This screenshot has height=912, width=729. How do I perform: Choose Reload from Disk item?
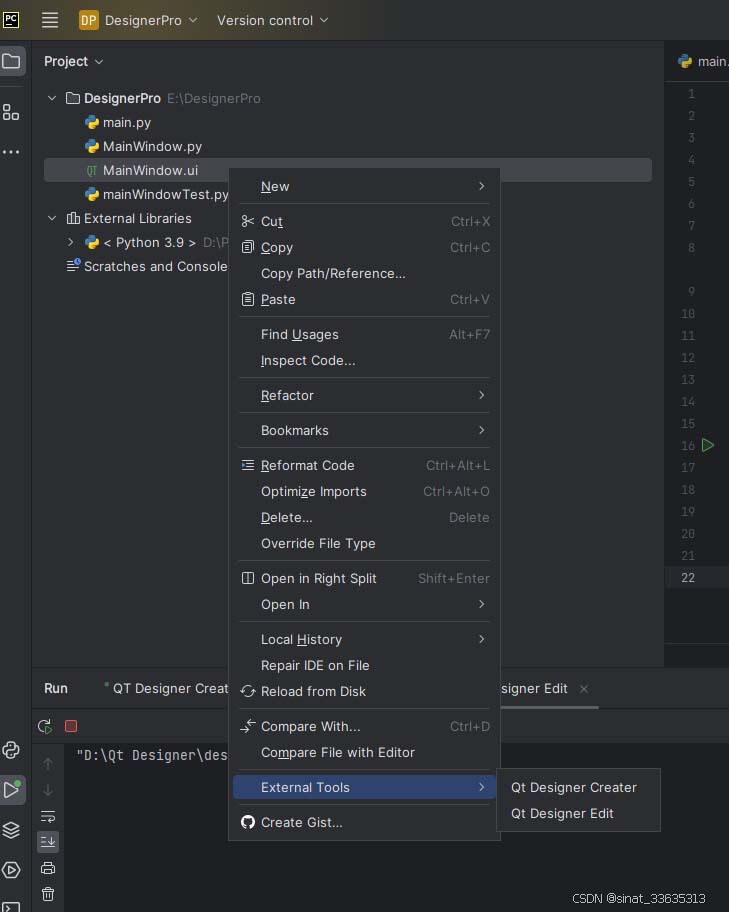click(x=364, y=692)
